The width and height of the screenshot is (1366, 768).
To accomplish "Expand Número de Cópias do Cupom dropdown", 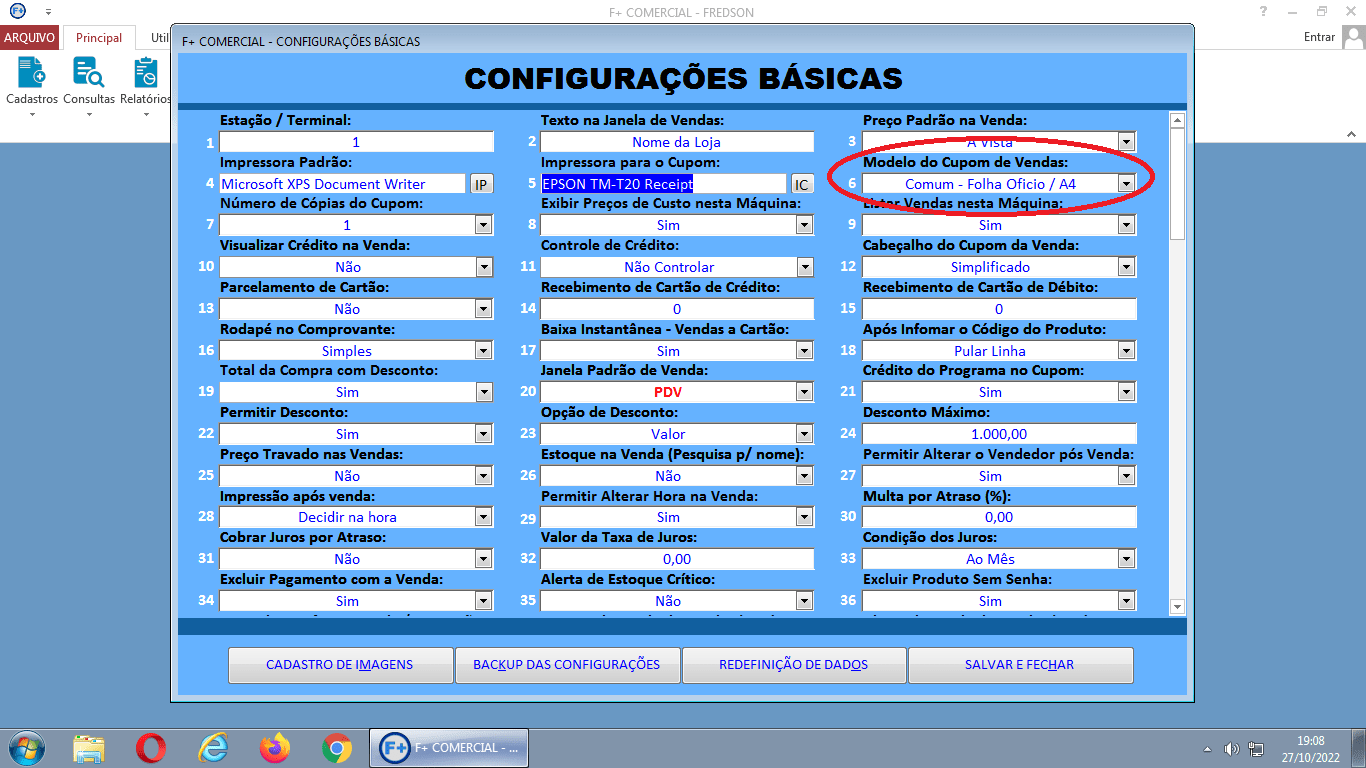I will (x=484, y=225).
